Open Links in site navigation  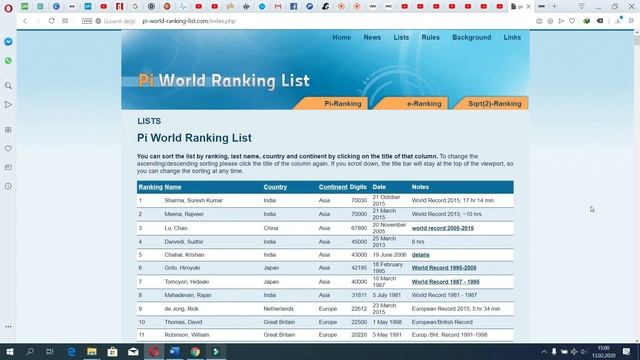[x=512, y=38]
